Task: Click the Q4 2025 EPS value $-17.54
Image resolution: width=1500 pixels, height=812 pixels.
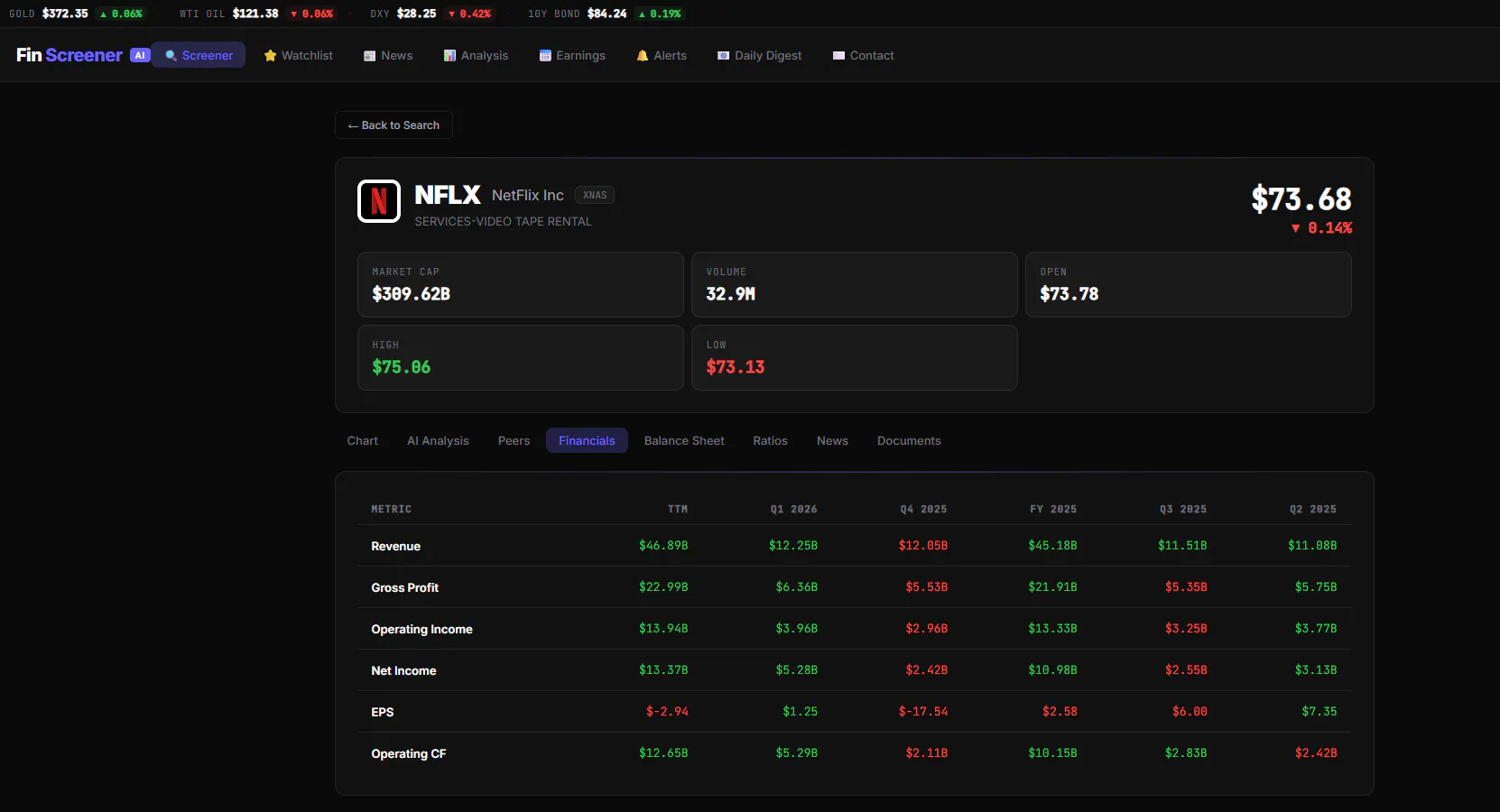Action: [x=923, y=712]
